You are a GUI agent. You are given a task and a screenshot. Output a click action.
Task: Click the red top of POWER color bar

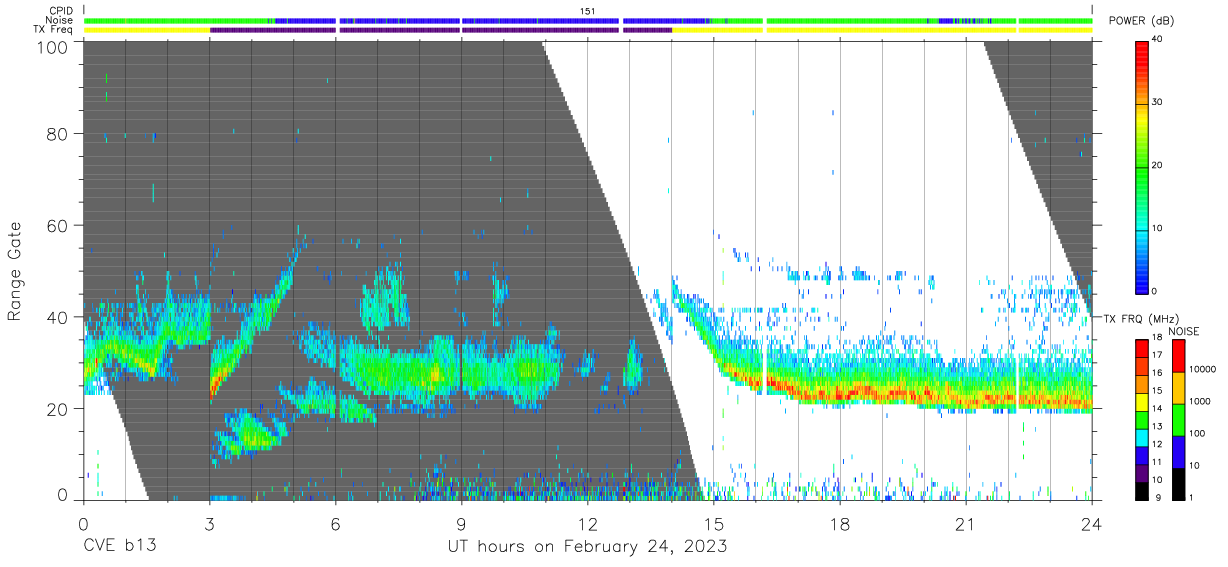tap(1142, 56)
